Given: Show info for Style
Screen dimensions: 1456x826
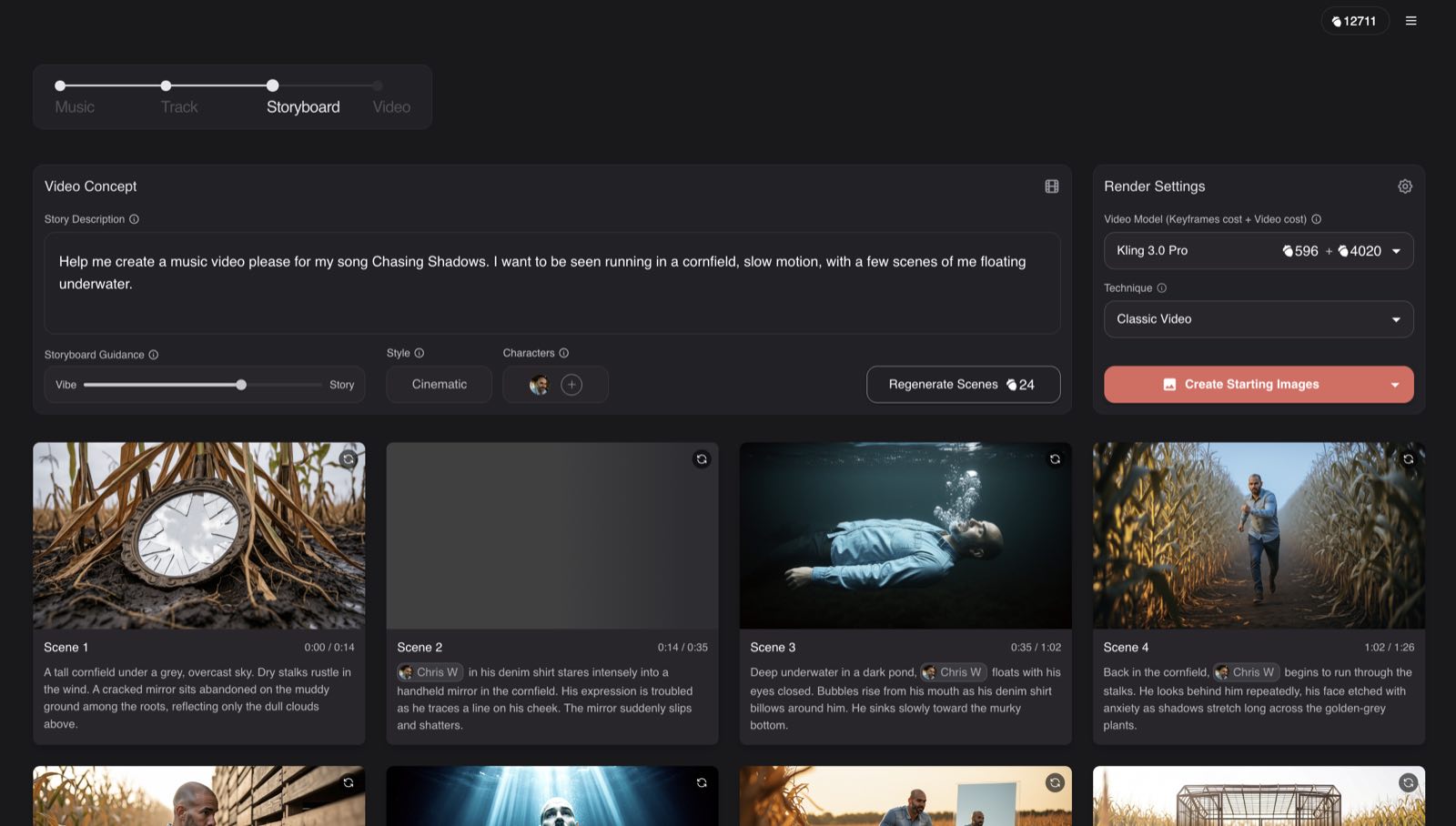Looking at the screenshot, I should pos(420,353).
